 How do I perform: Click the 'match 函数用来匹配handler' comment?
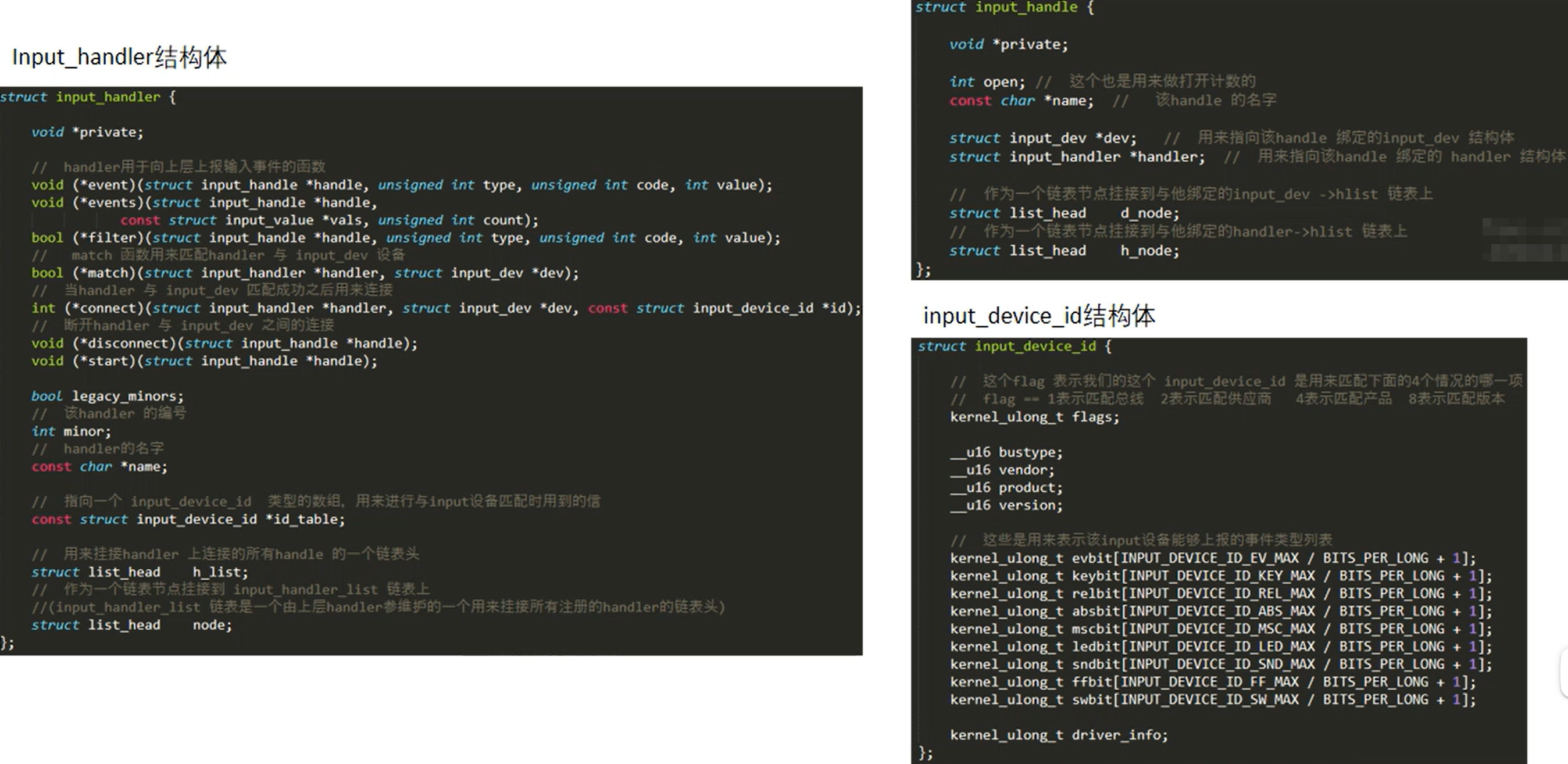click(x=218, y=256)
